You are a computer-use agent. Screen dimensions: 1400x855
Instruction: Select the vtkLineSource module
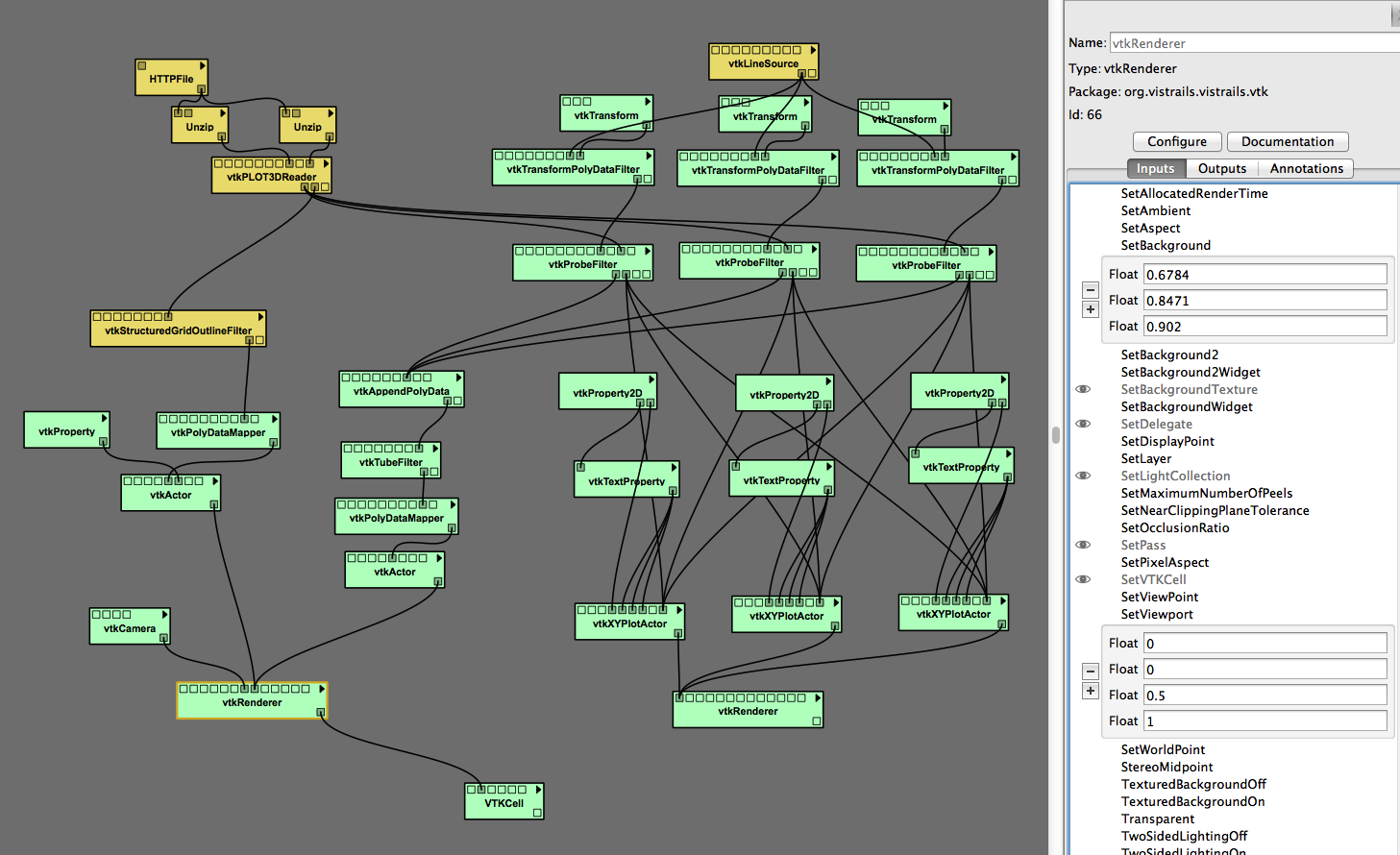click(x=763, y=64)
